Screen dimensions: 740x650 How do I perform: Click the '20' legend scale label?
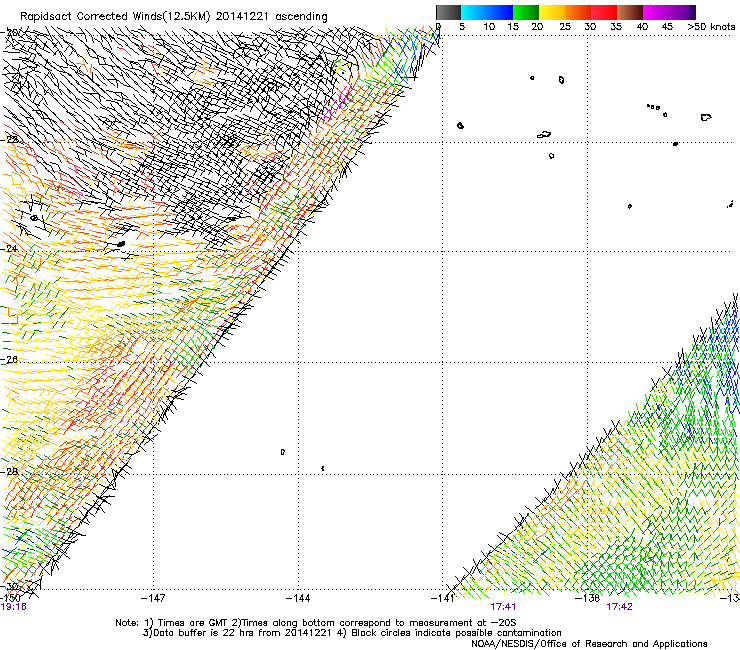coord(537,26)
